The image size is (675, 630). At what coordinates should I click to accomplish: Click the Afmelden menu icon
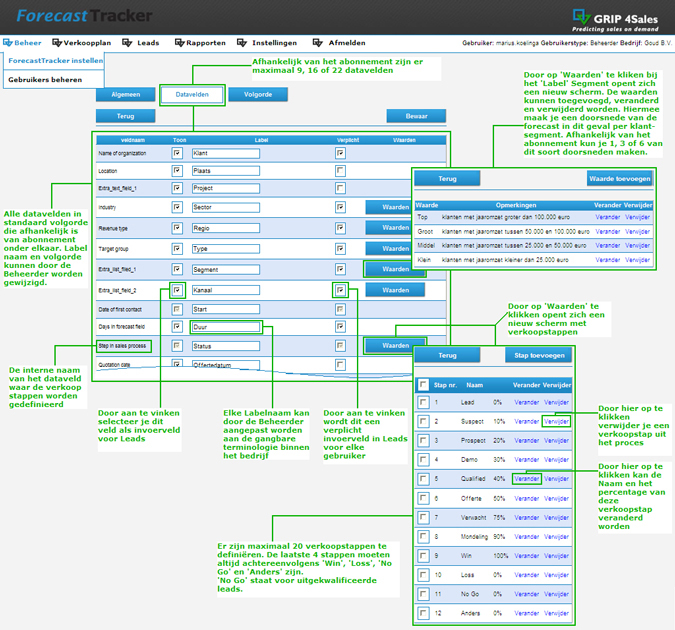[318, 43]
